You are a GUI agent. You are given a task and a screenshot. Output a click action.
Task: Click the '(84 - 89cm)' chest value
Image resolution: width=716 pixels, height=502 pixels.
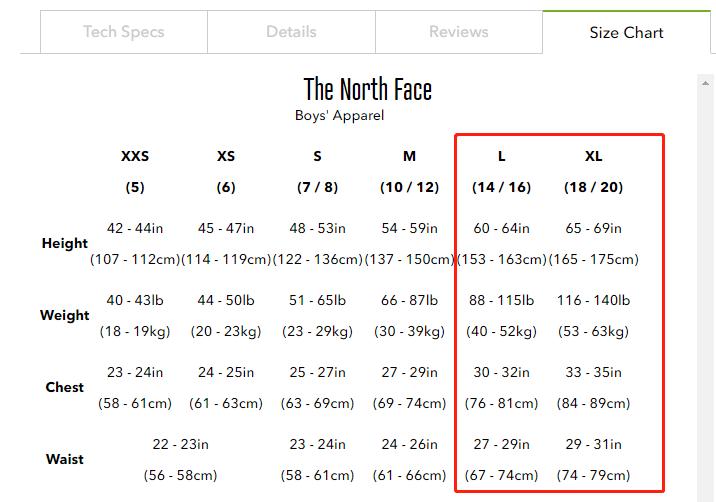tap(594, 403)
